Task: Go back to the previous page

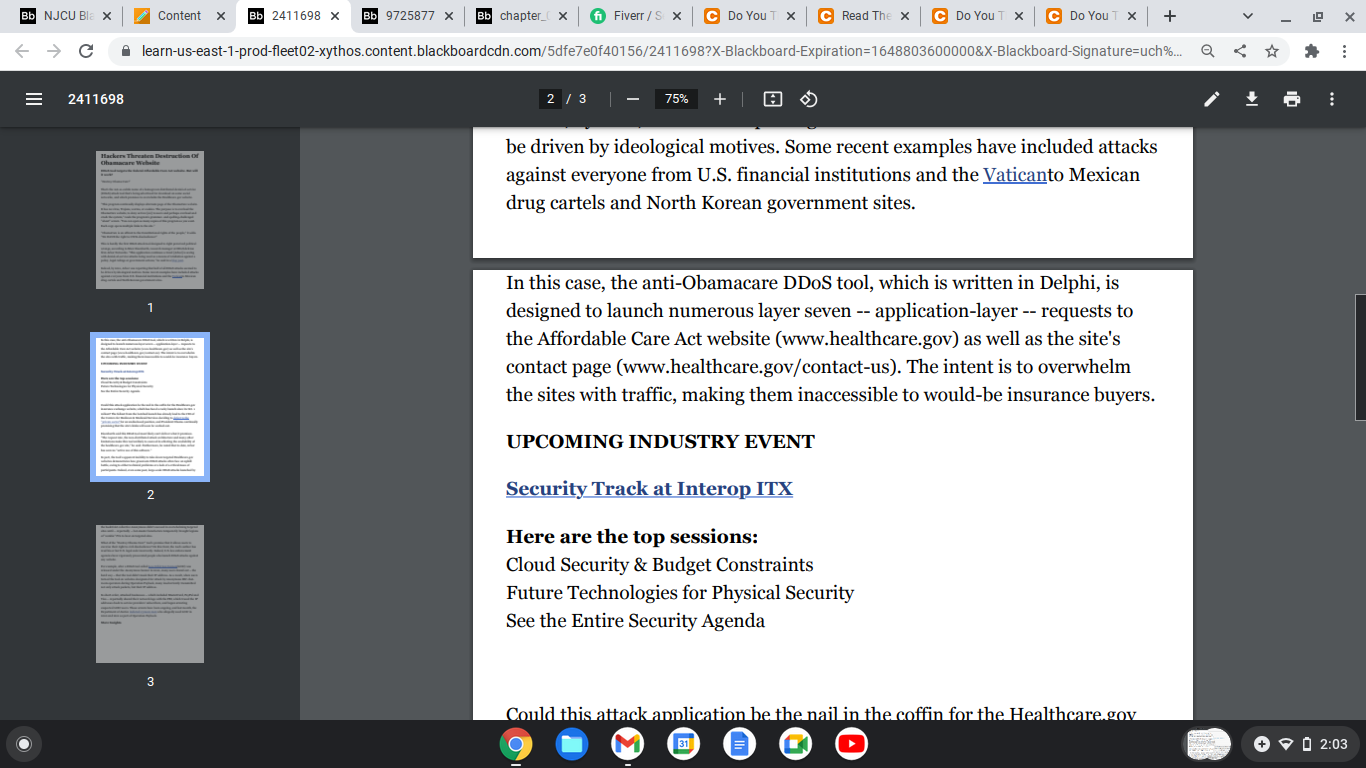Action: [x=22, y=51]
